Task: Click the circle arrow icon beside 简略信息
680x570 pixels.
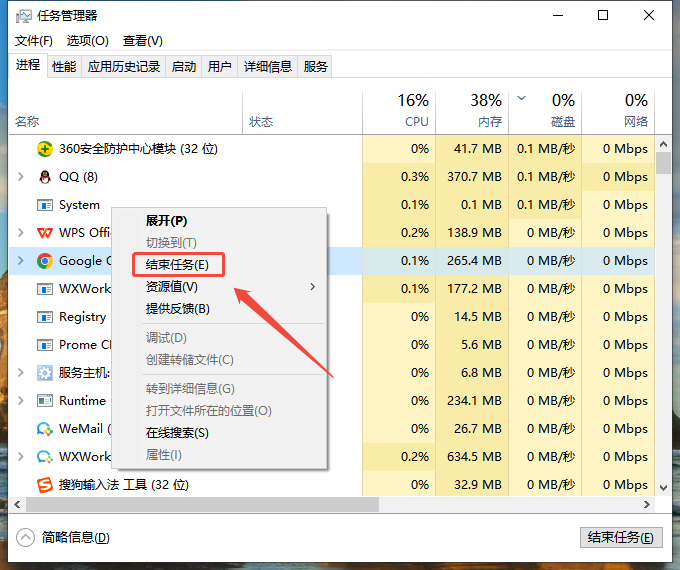Action: [25, 538]
